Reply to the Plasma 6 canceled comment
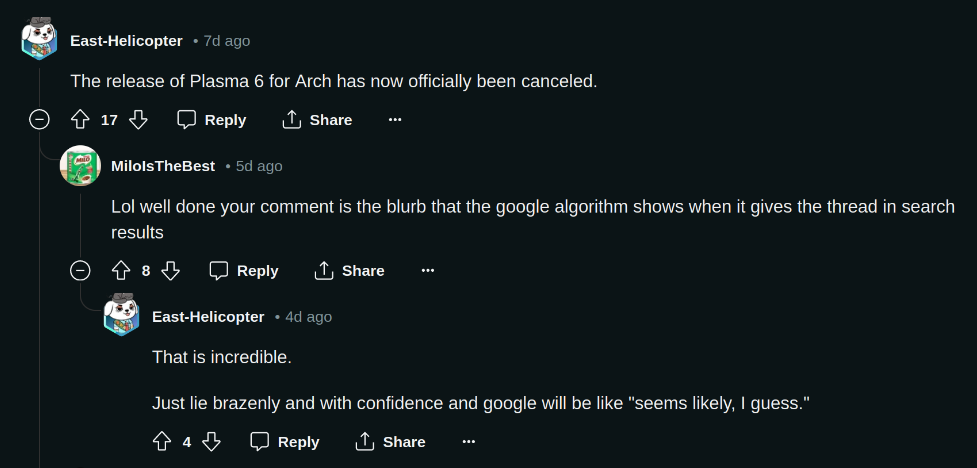This screenshot has height=468, width=977. (212, 120)
